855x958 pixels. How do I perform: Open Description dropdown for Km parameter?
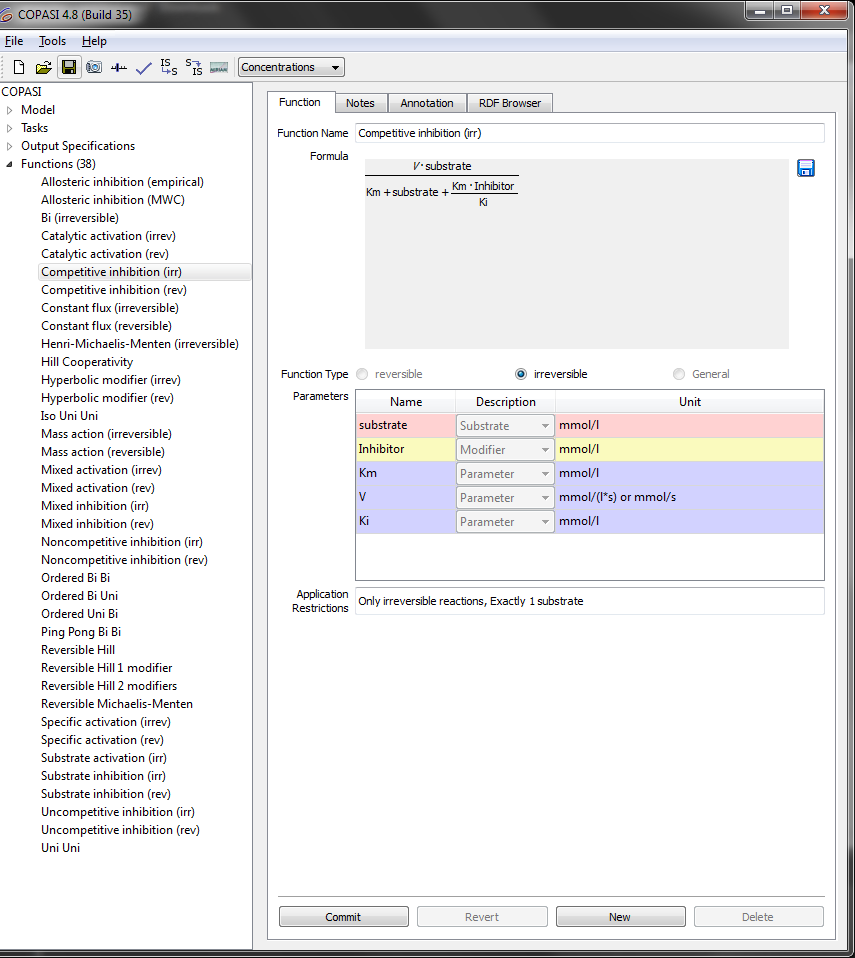[x=505, y=474]
